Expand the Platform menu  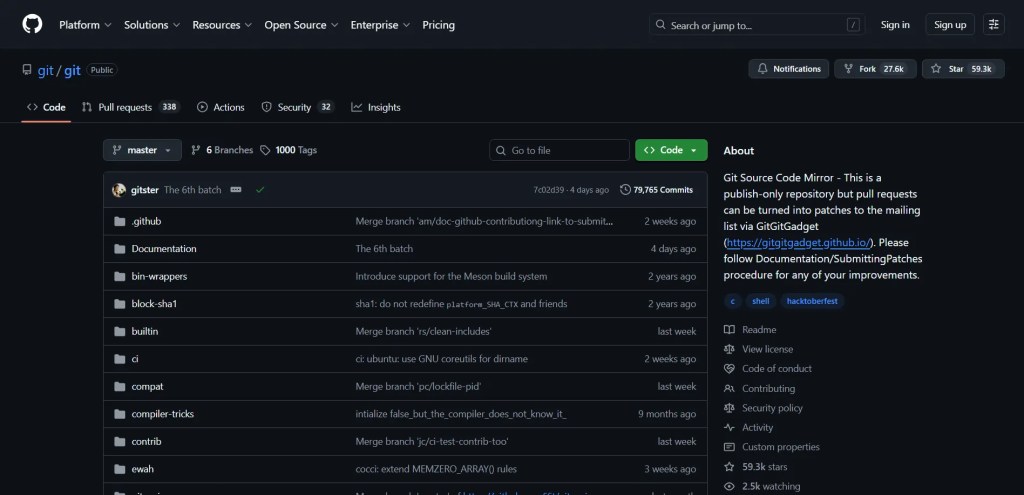[x=84, y=25]
